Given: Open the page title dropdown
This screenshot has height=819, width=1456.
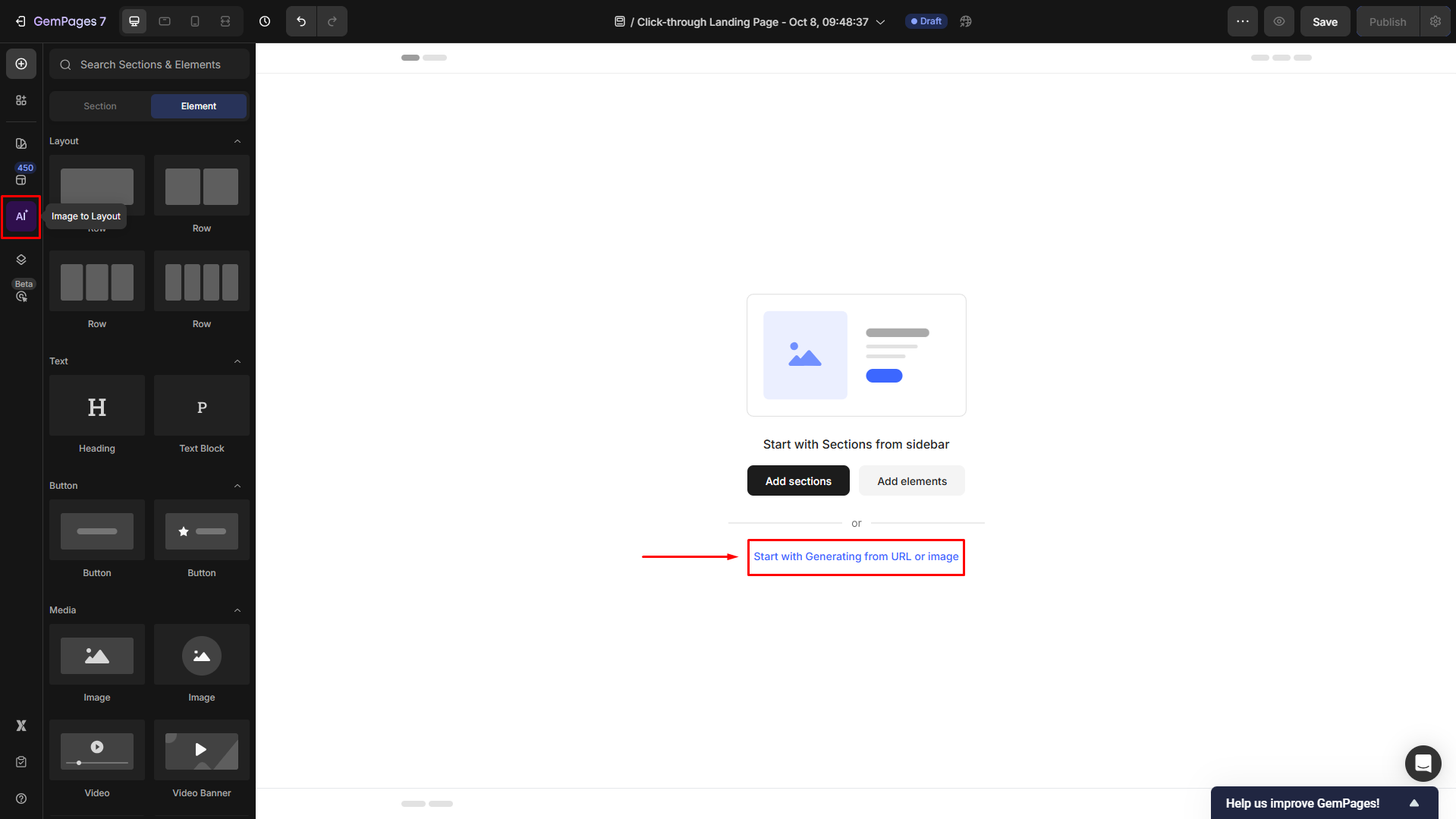Looking at the screenshot, I should click(x=880, y=22).
